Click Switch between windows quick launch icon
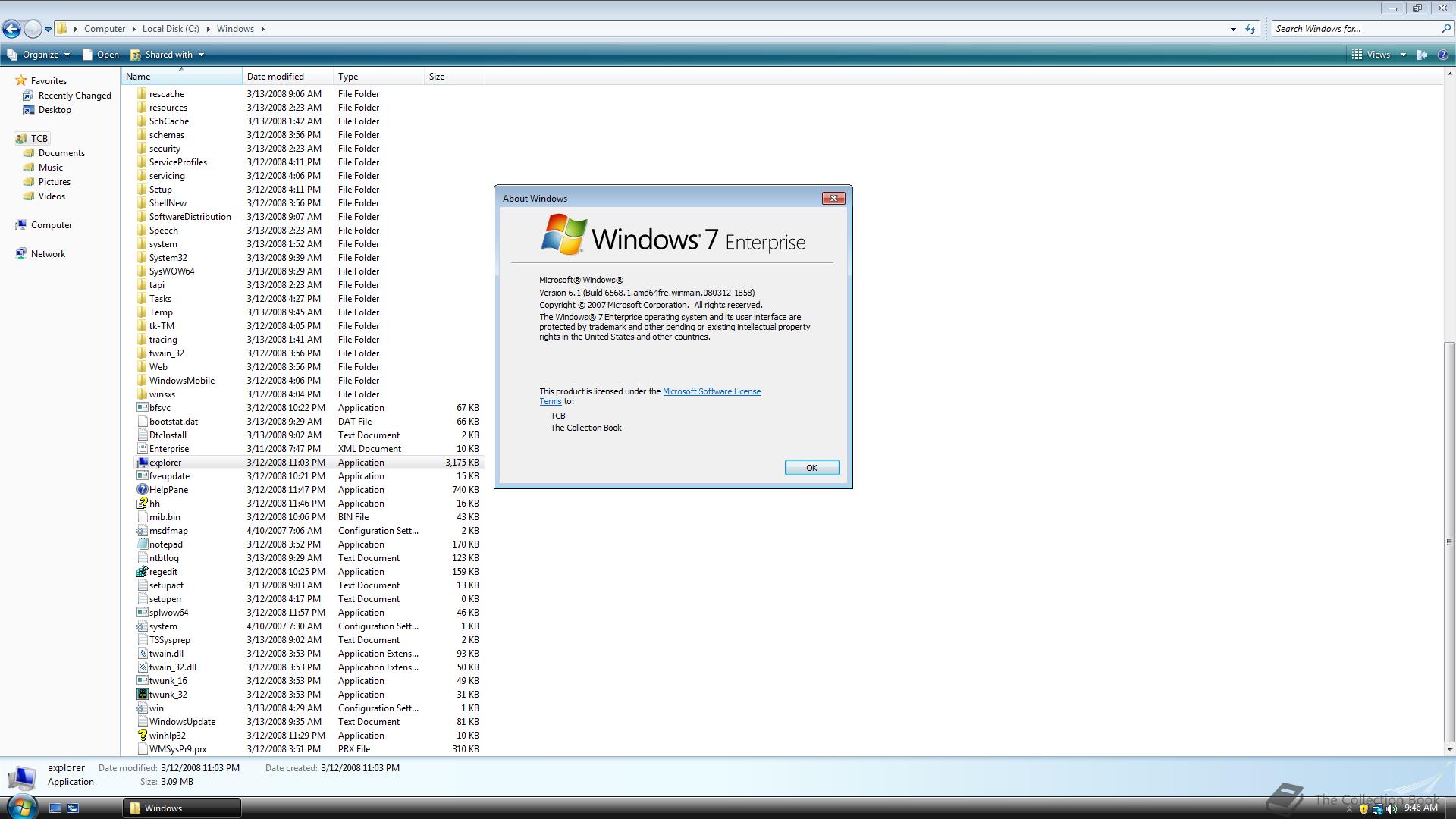The height and width of the screenshot is (819, 1456). tap(74, 808)
